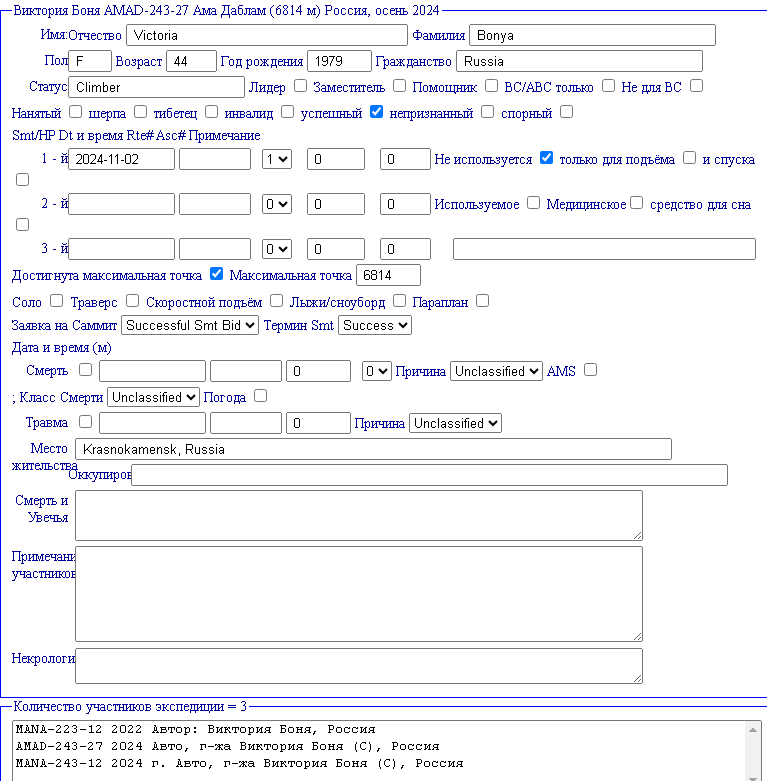Click the Травма date field
767x781 pixels.
(152, 423)
